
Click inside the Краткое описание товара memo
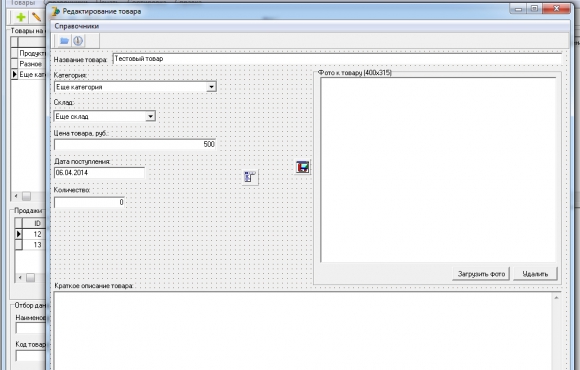[x=303, y=330]
